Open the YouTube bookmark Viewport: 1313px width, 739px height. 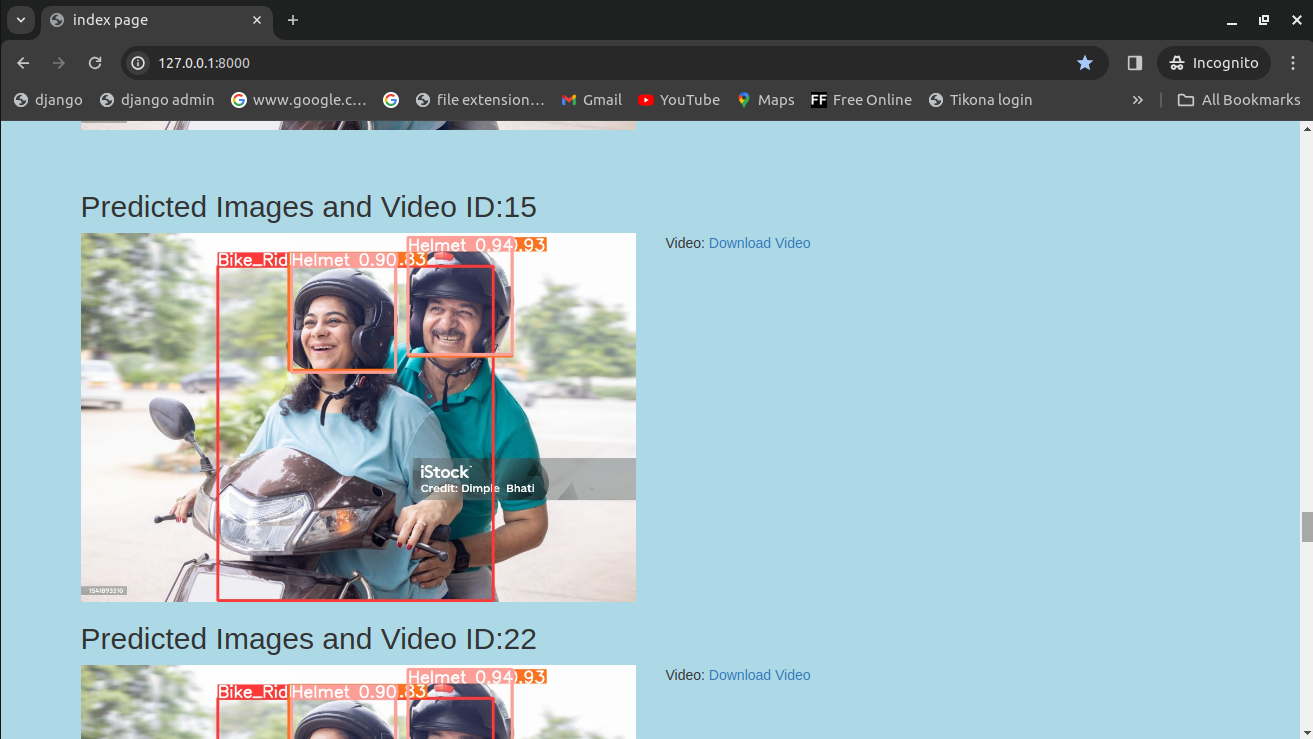pyautogui.click(x=679, y=100)
